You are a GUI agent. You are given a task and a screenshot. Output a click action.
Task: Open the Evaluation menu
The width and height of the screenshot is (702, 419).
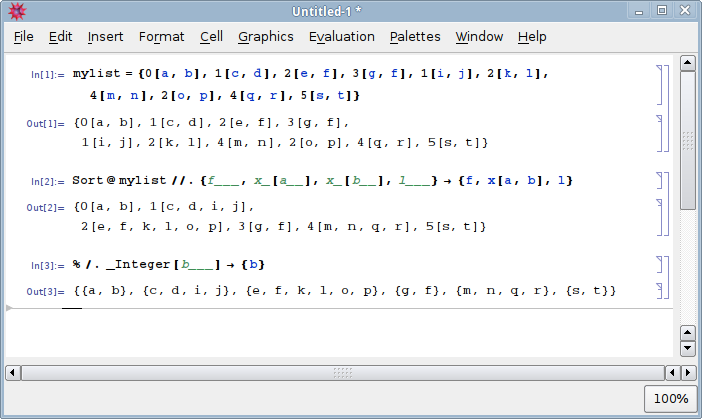(x=342, y=37)
